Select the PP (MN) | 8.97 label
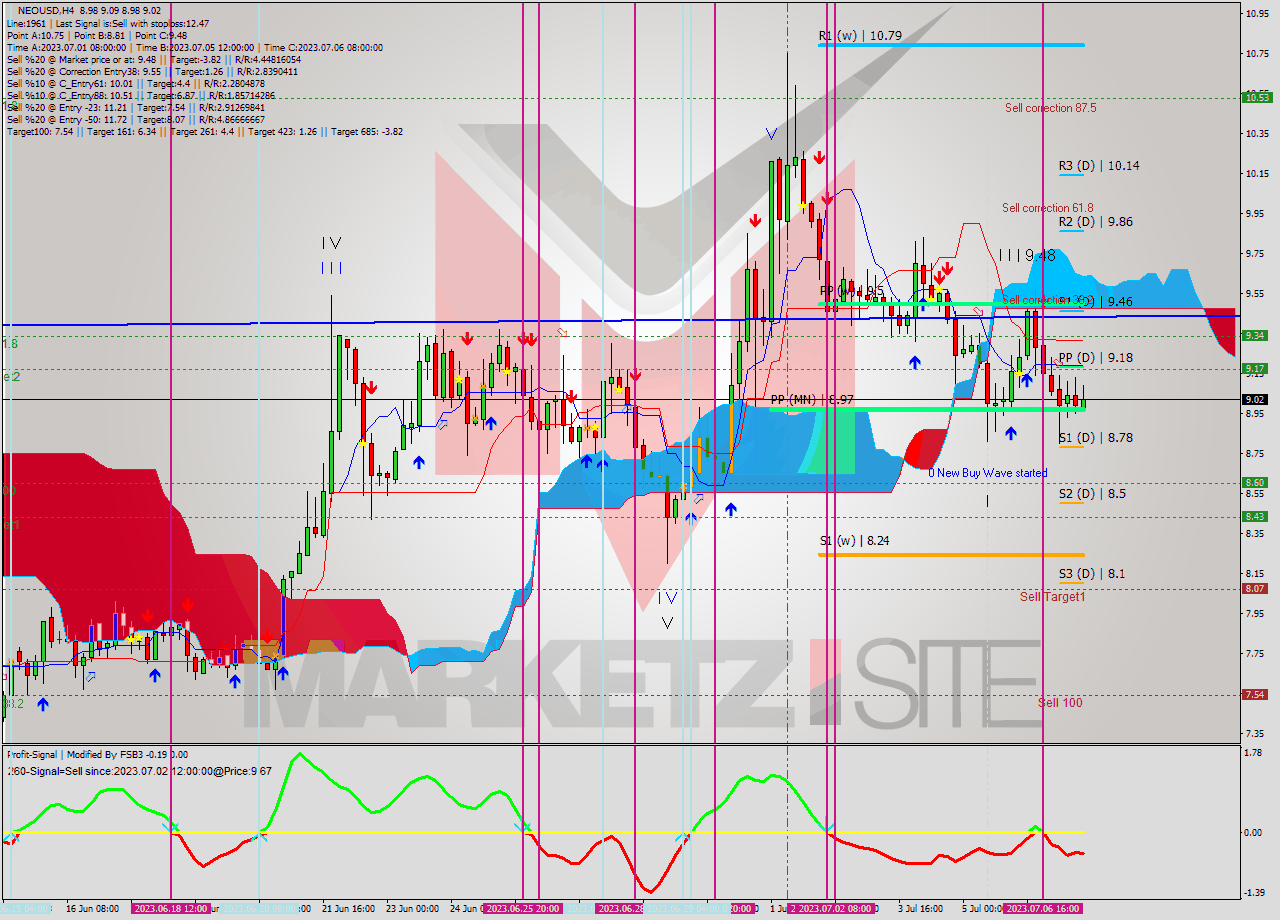This screenshot has width=1280, height=920. tap(812, 400)
